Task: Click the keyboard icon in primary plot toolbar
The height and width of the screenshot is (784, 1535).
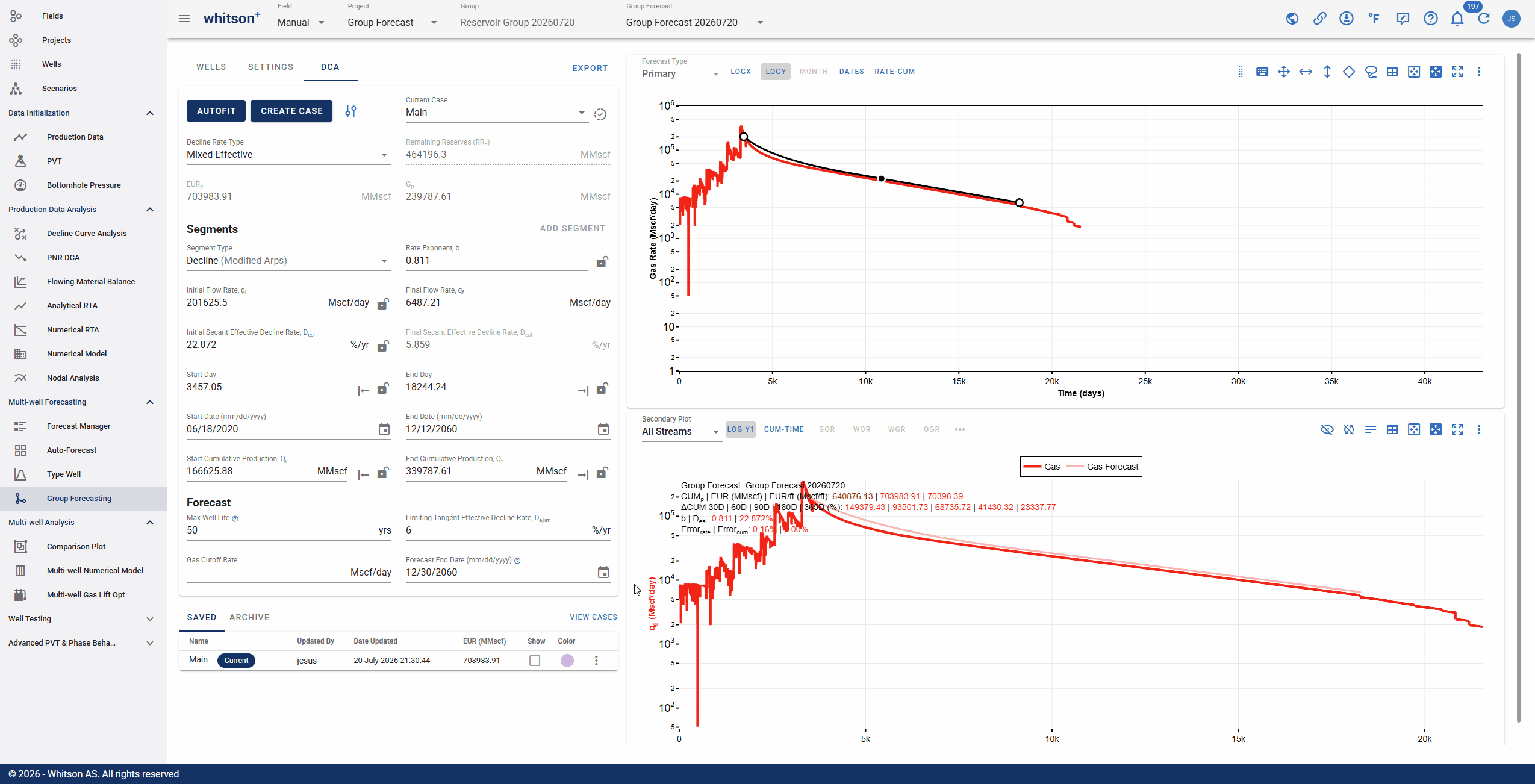Action: [x=1262, y=72]
